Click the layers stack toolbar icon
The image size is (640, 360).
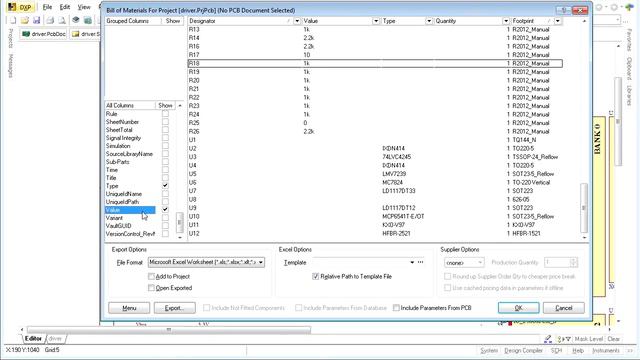click(x=76, y=20)
